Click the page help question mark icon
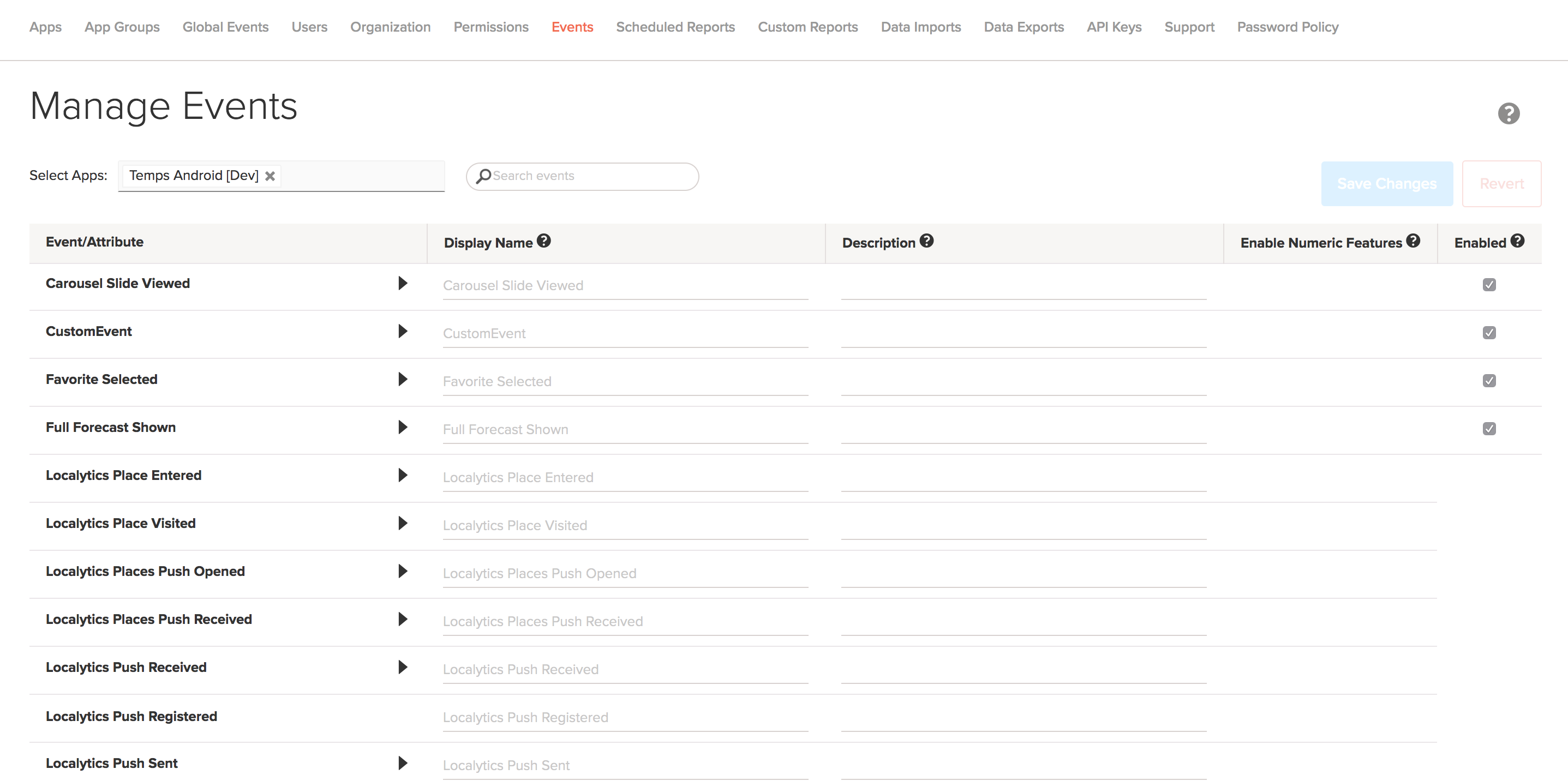The width and height of the screenshot is (1568, 781). click(x=1509, y=114)
